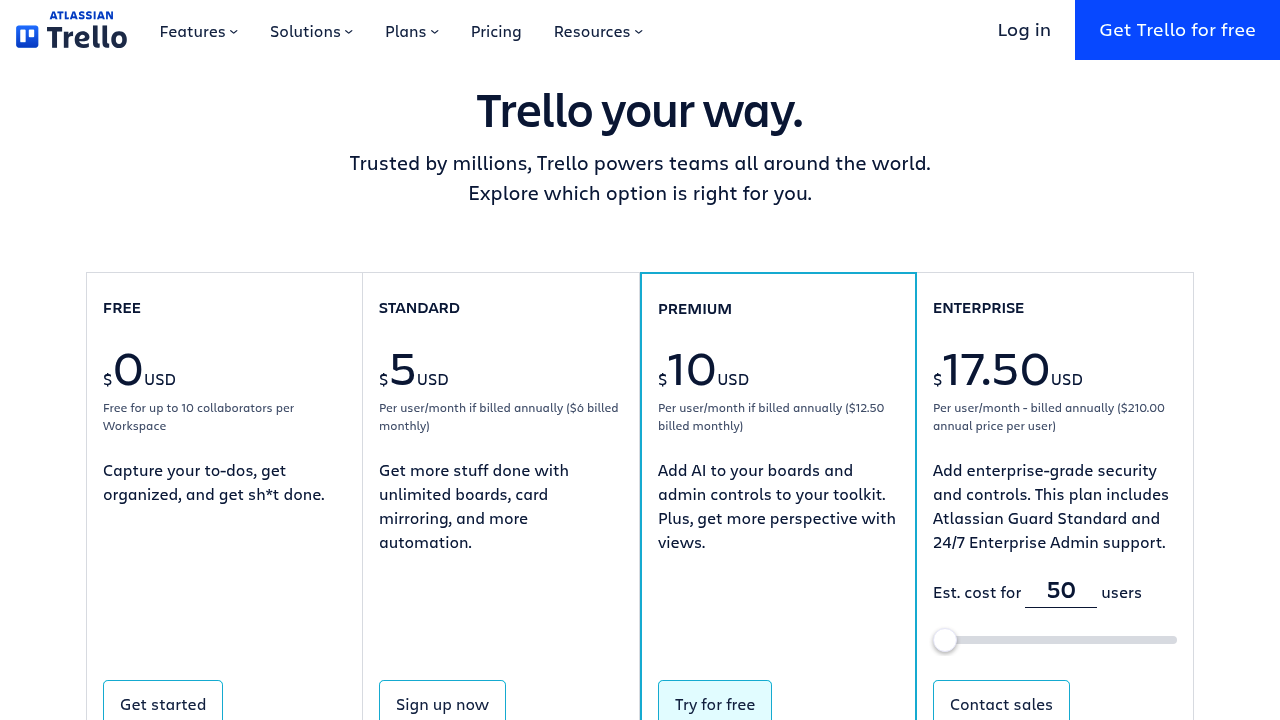Click Get Trello for free button

(1177, 30)
